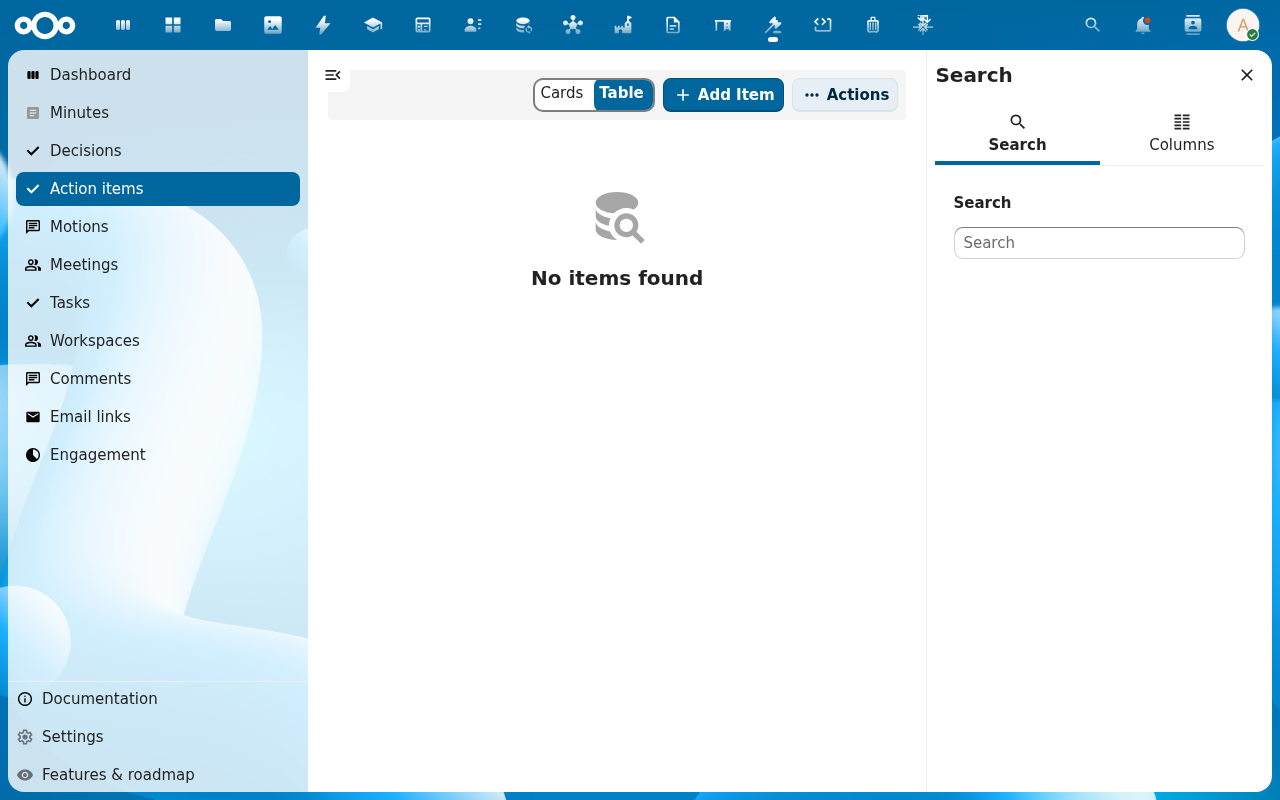Viewport: 1280px width, 800px height.
Task: Open the castle with flag app icon
Action: [x=623, y=25]
